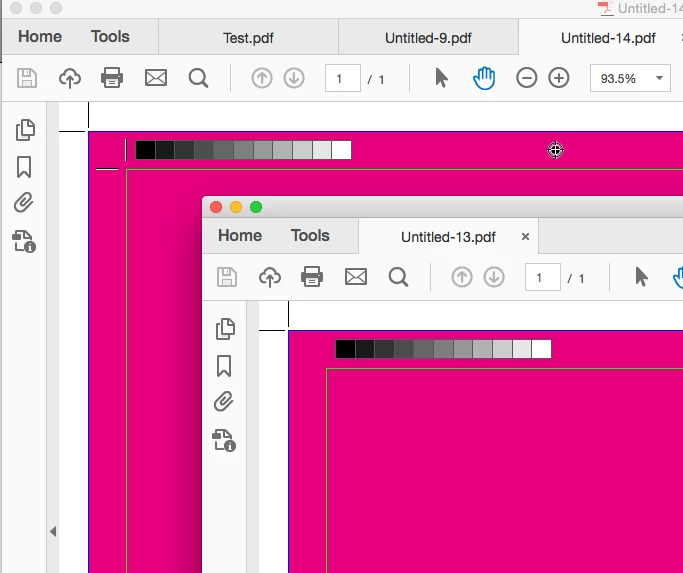
Task: Open Page Thumbnails panel in the back window sidebar
Action: pos(25,129)
